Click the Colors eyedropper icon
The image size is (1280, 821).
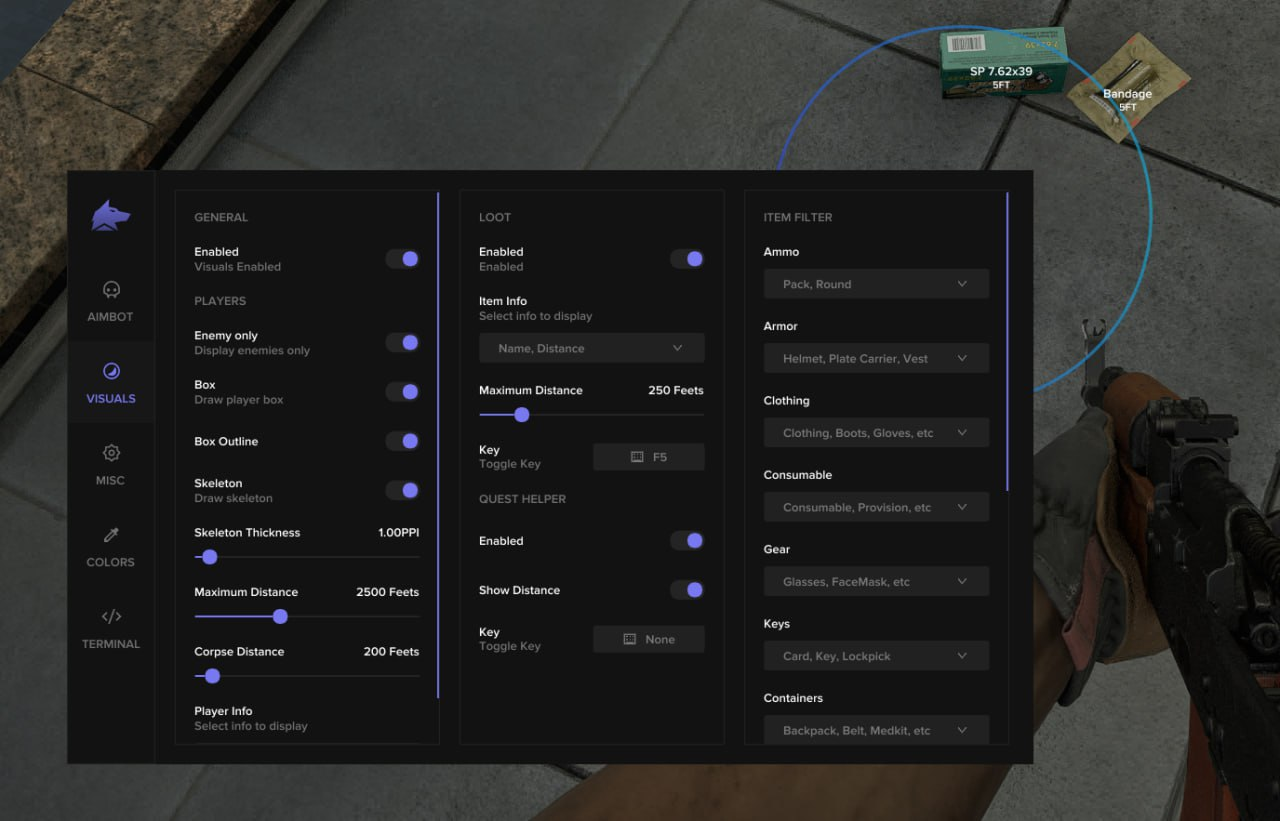tap(111, 535)
